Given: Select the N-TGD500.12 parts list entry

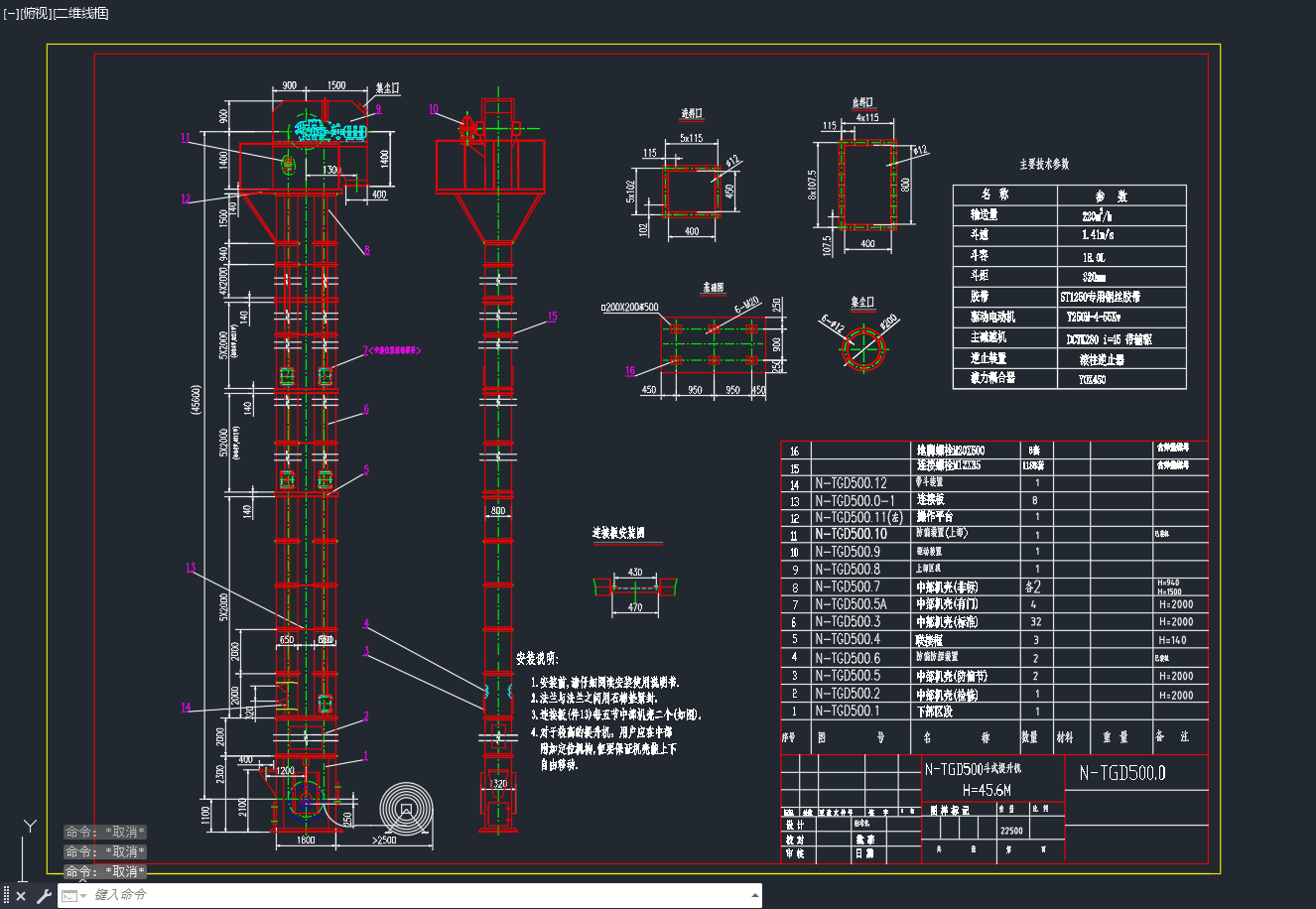Looking at the screenshot, I should point(851,484).
